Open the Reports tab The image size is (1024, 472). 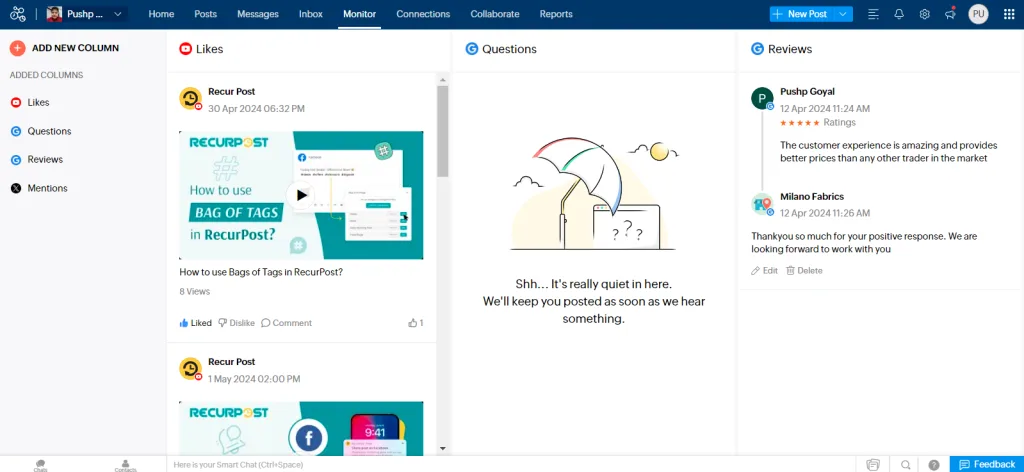pos(556,14)
